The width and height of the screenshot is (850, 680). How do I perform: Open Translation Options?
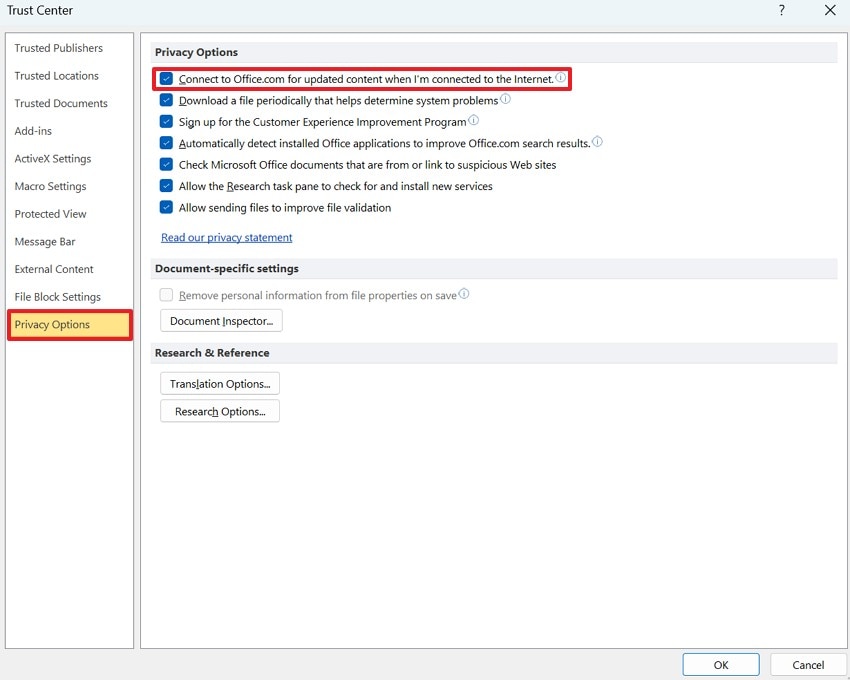pyautogui.click(x=219, y=383)
